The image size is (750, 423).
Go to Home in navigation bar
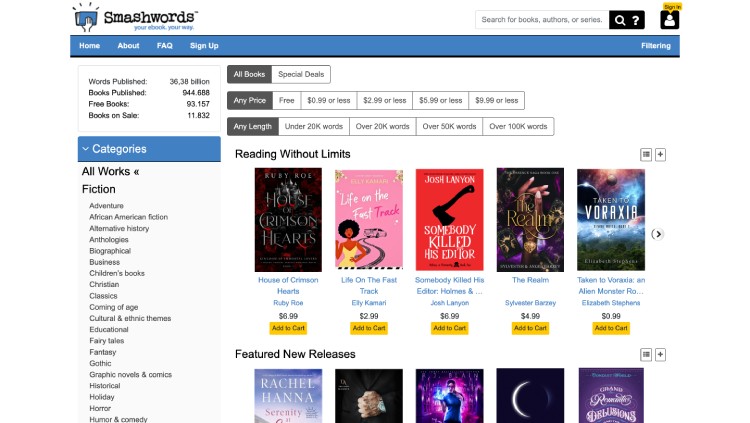point(89,45)
